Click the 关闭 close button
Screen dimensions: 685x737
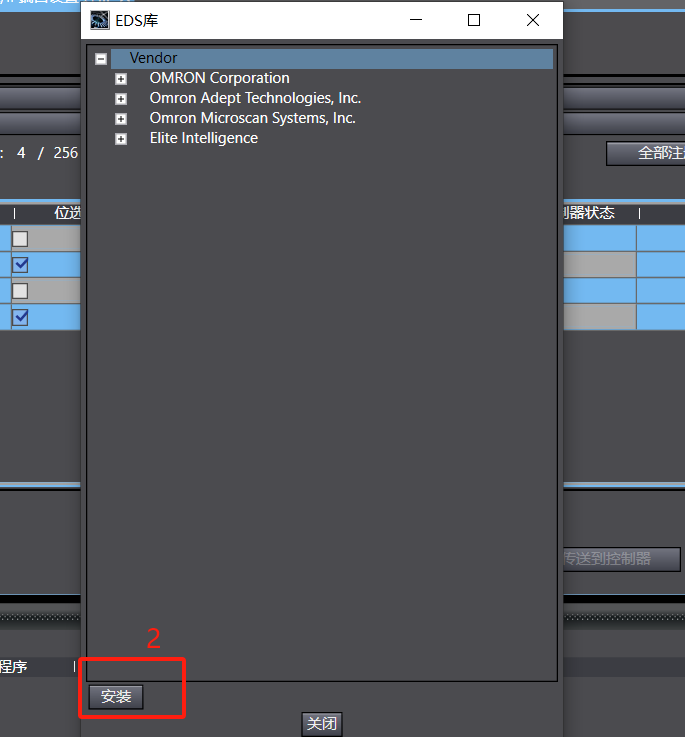coord(322,723)
